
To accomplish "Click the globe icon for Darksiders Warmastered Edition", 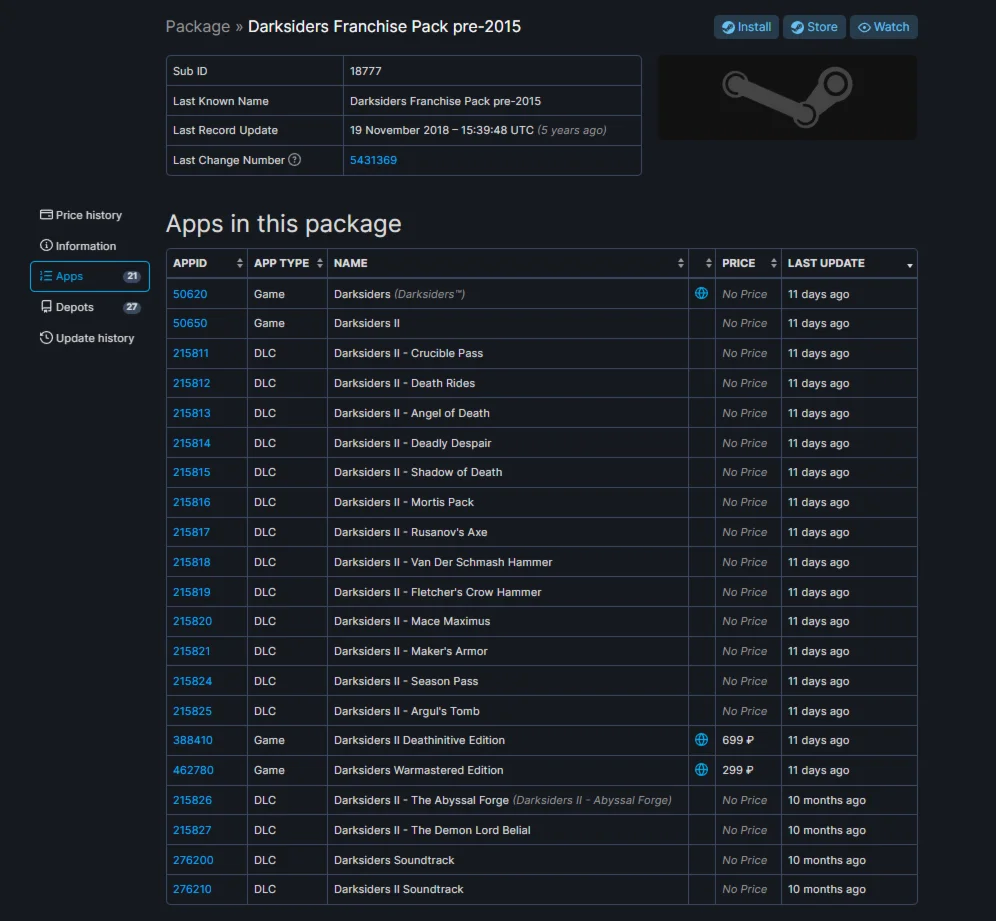I will tap(701, 770).
